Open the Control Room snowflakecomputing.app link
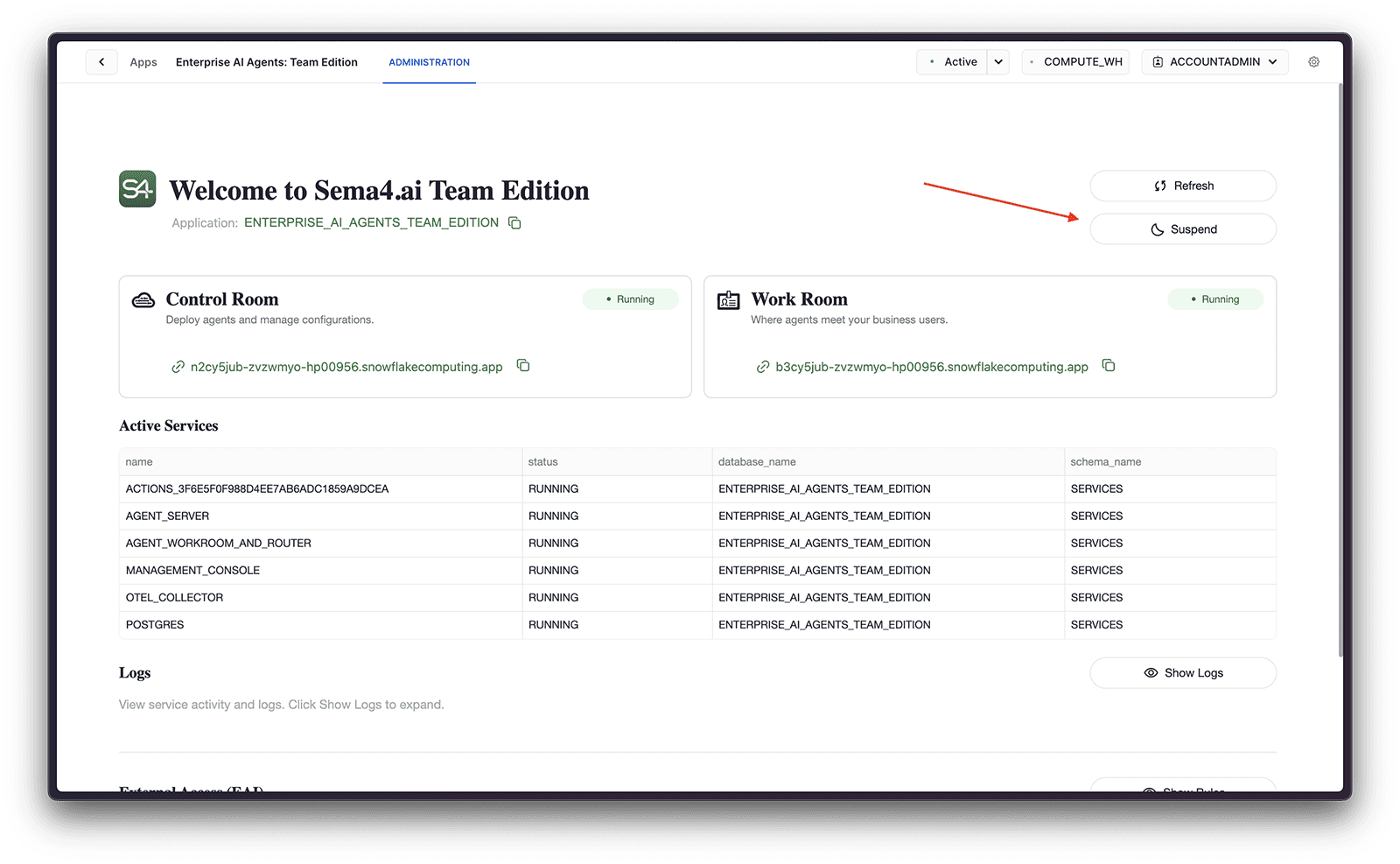Screen dimensions: 1400x864 coord(346,367)
